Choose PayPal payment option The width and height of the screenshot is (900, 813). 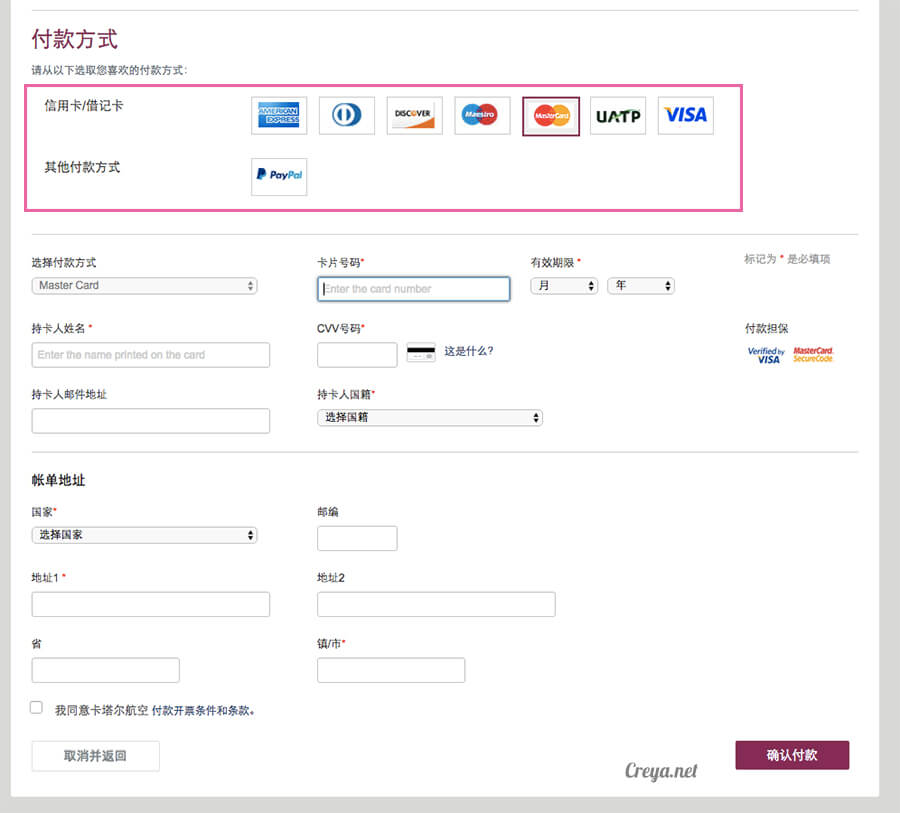279,176
